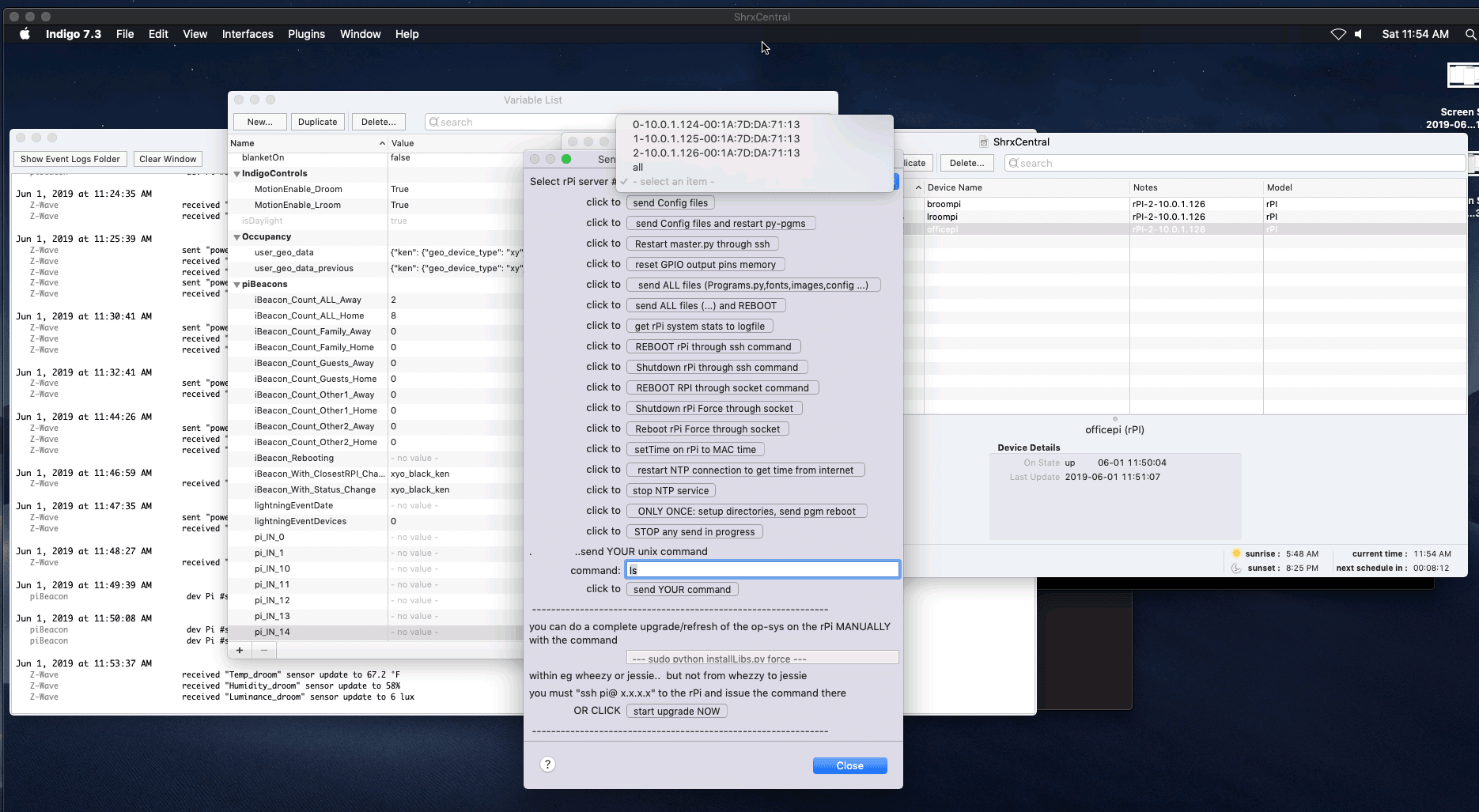Click the Device Name column sort arrow
This screenshot has height=812, width=1479.
tap(917, 187)
